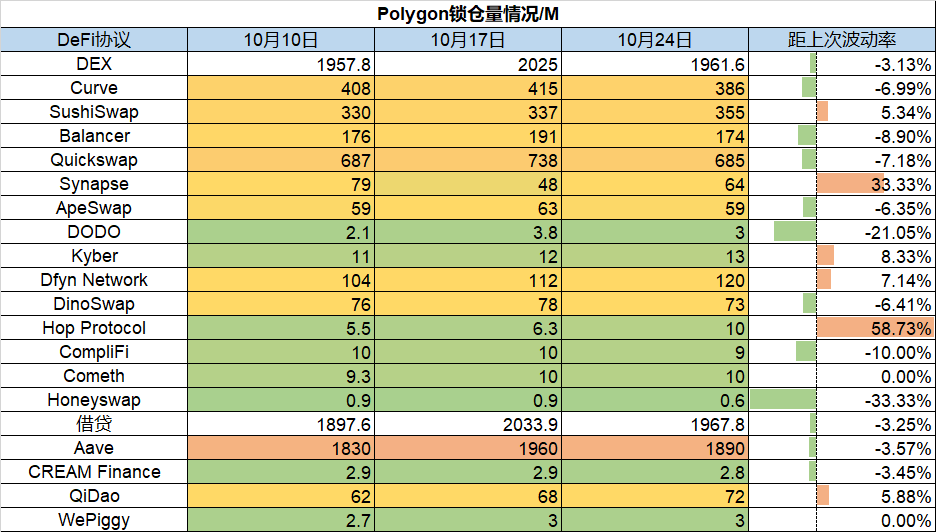Click 借贷 value 2033.9
This screenshot has width=936, height=532.
click(x=467, y=424)
